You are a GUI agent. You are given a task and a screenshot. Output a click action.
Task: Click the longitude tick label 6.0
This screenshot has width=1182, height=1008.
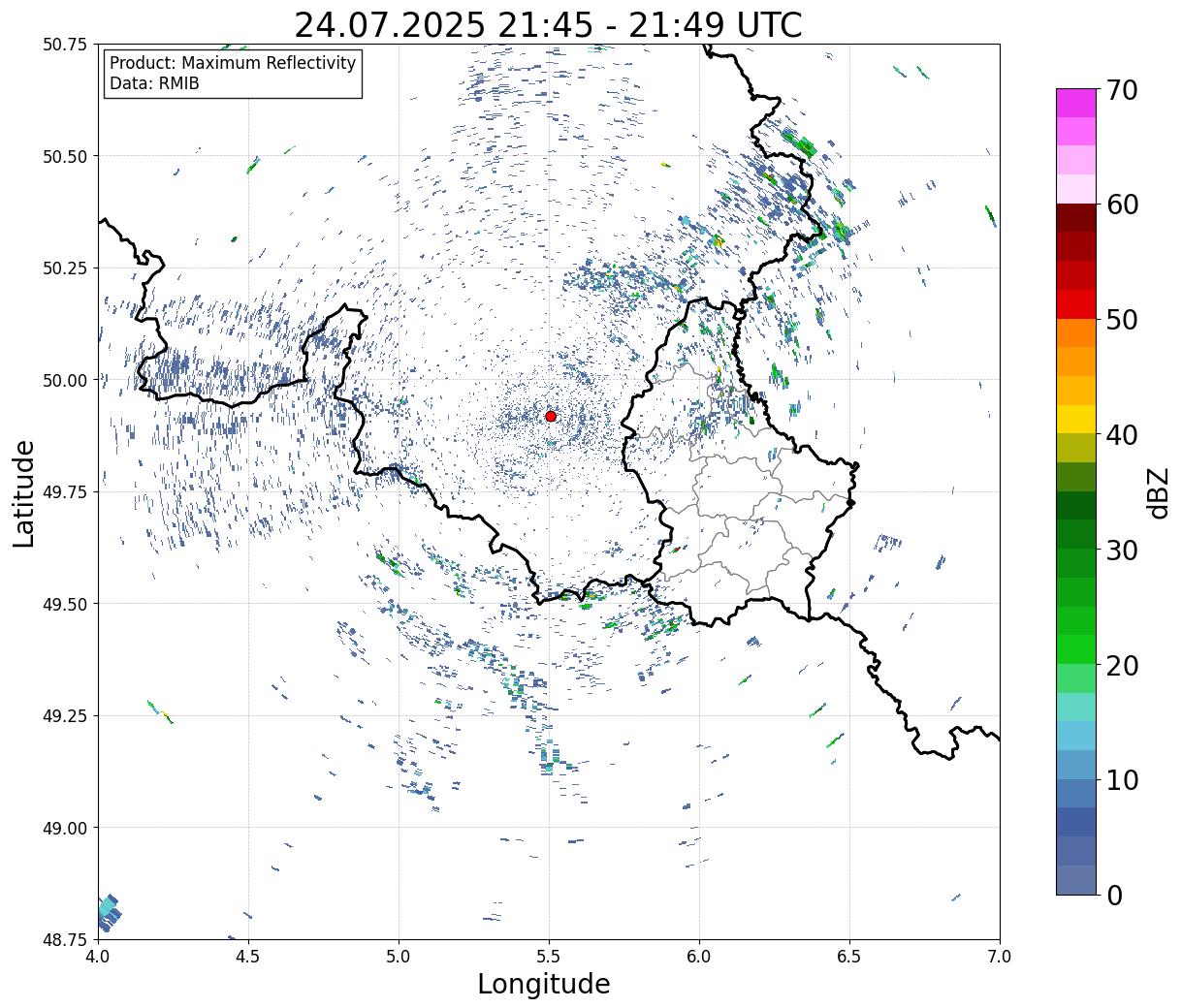699,956
